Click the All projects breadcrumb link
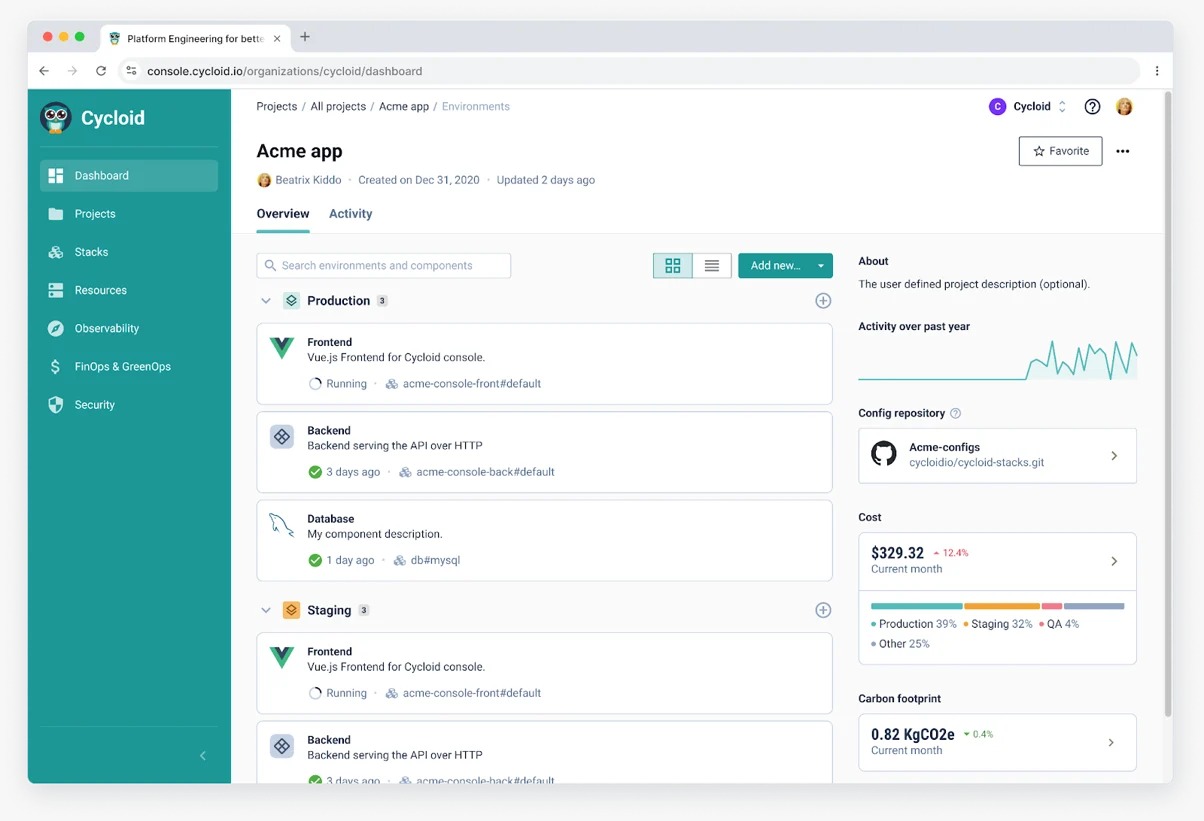1204x821 pixels. (338, 106)
